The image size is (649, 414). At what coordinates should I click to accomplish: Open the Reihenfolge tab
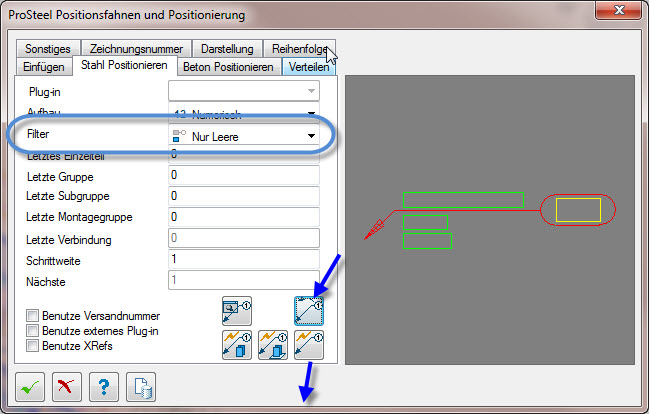coord(299,49)
